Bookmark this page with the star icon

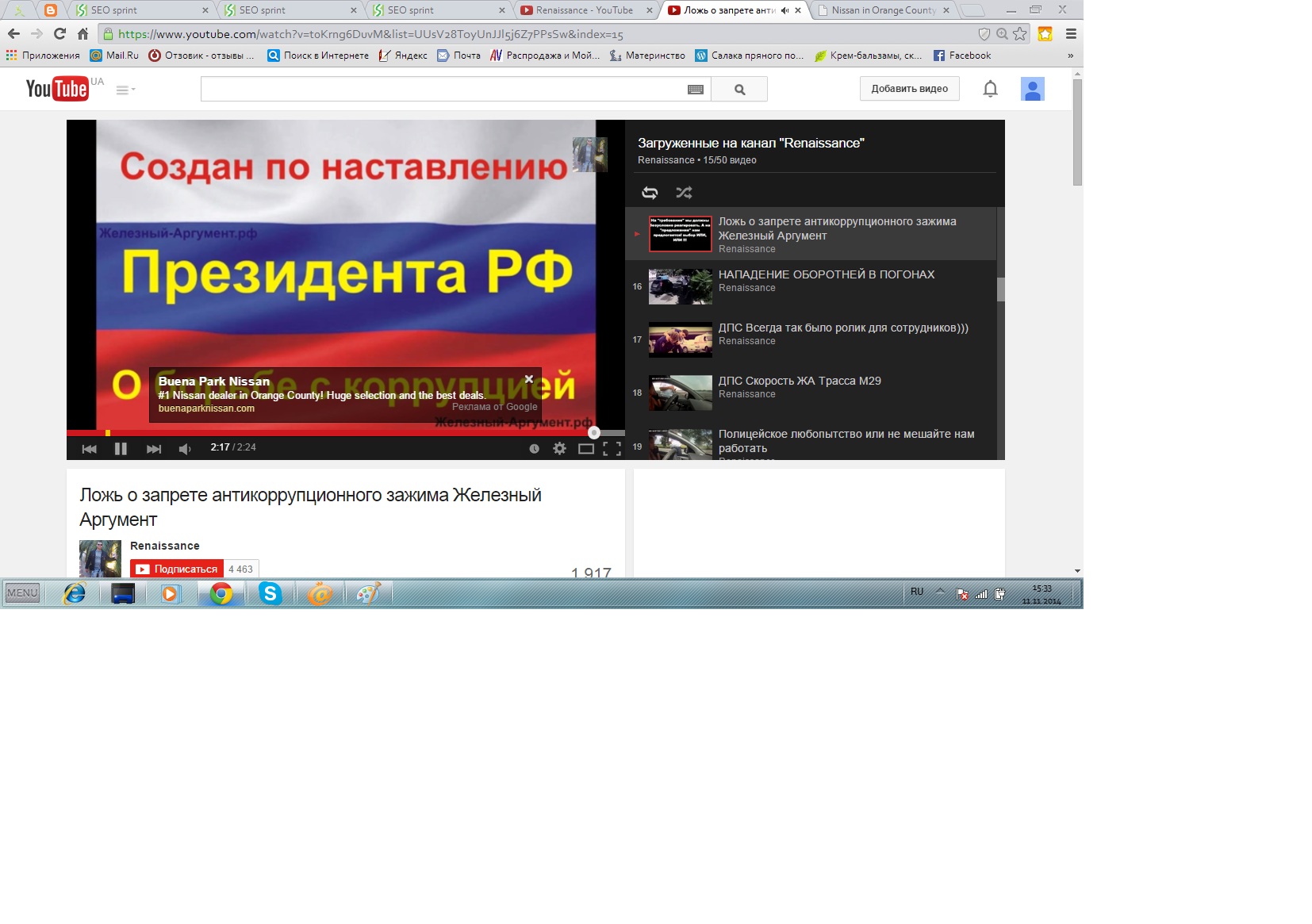[1020, 34]
